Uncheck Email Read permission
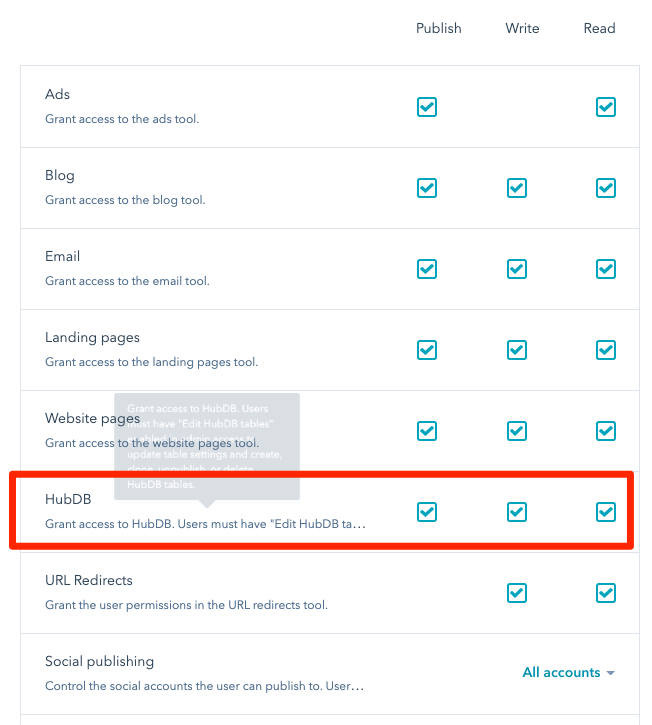652x725 pixels. tap(605, 269)
